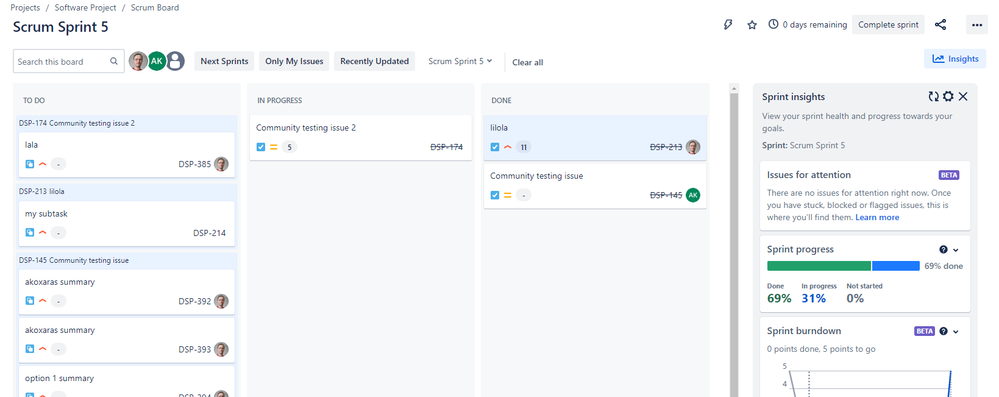Click task type checkbox icon on lilola card
The width and height of the screenshot is (999, 397).
tap(494, 147)
